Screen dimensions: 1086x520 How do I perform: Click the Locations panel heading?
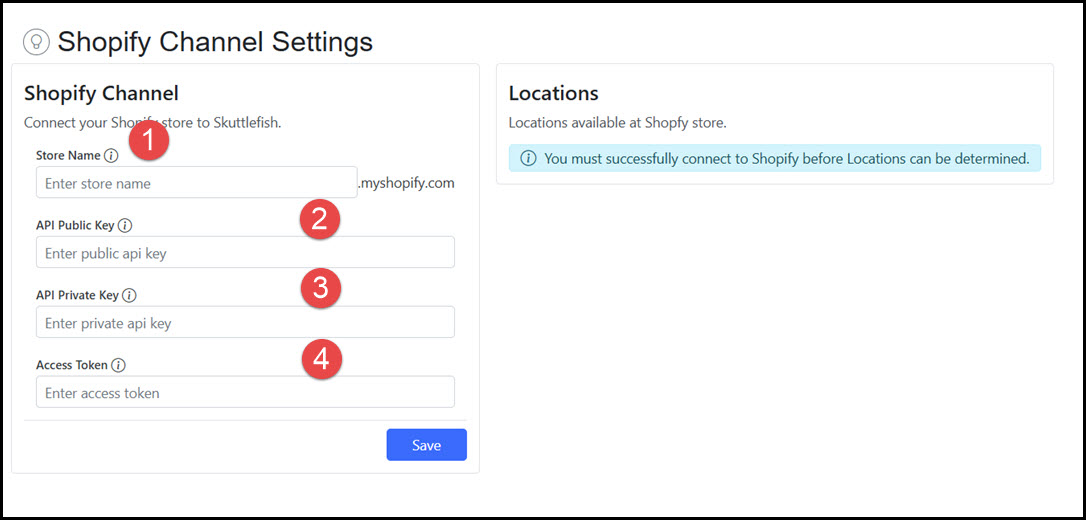(x=553, y=94)
